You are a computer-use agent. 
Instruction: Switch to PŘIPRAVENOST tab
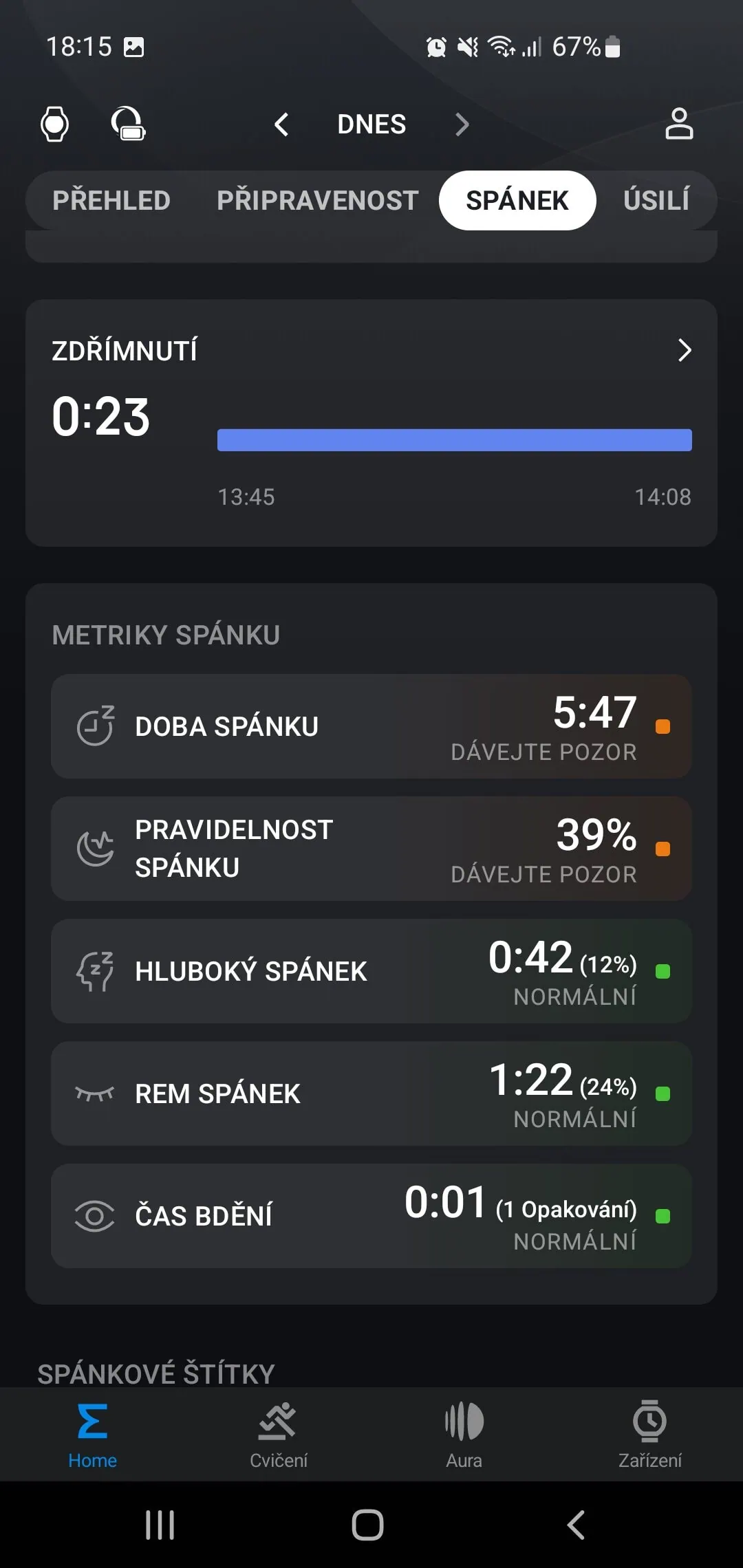[317, 200]
